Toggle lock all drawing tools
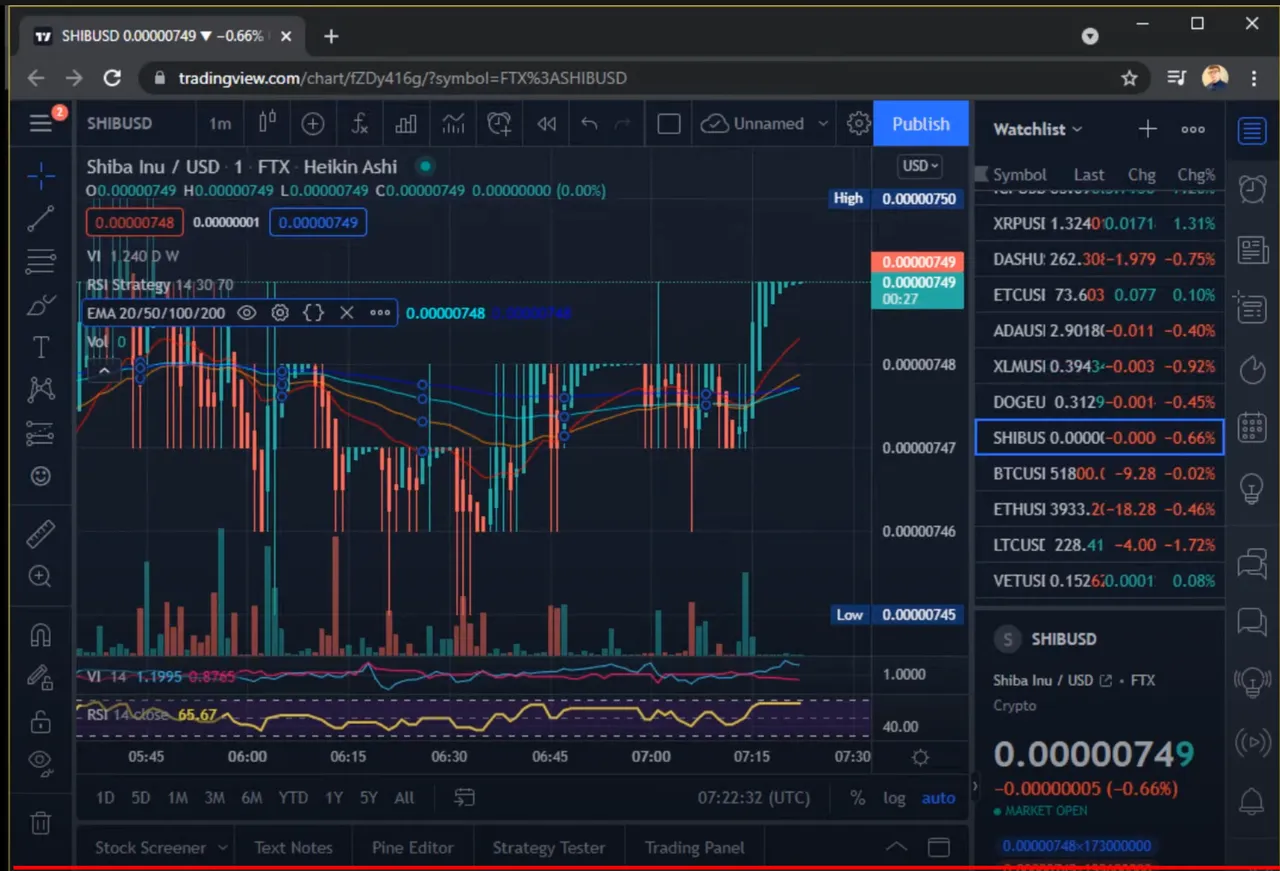The height and width of the screenshot is (871, 1280). (41, 720)
